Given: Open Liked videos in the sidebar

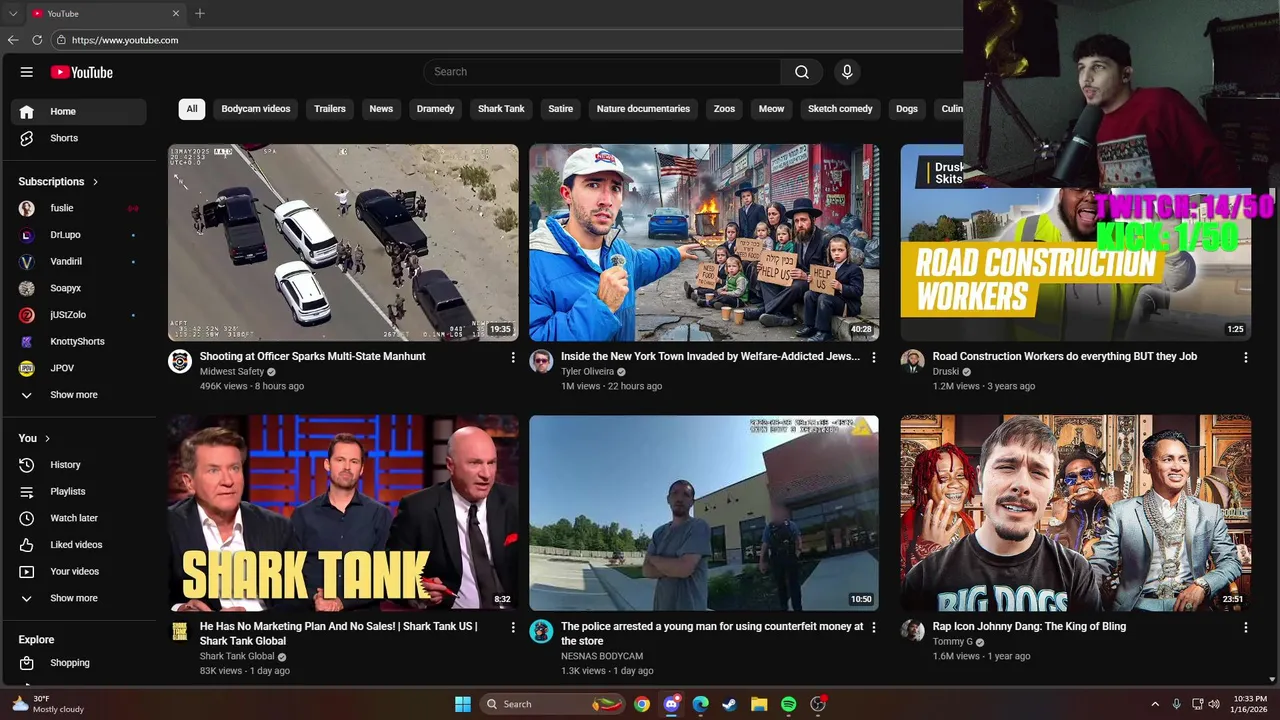Looking at the screenshot, I should 79,545.
